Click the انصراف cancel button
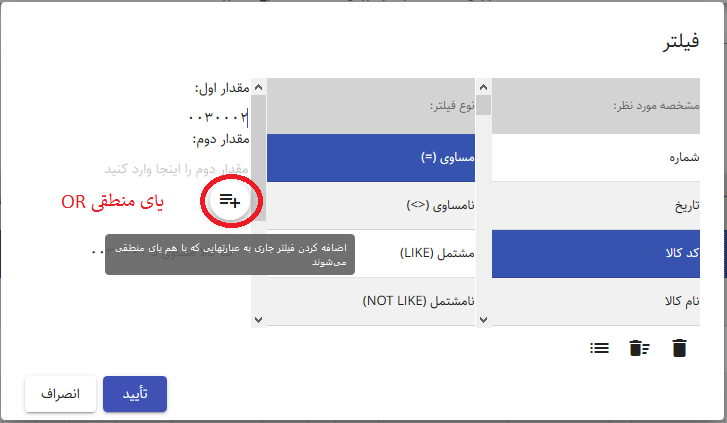The image size is (727, 423). point(60,394)
